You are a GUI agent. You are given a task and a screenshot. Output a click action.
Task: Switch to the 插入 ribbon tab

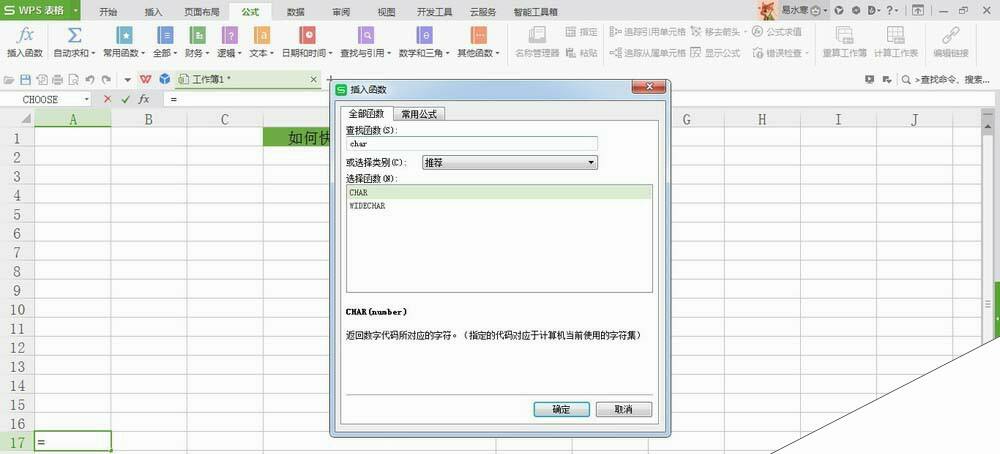click(x=154, y=12)
